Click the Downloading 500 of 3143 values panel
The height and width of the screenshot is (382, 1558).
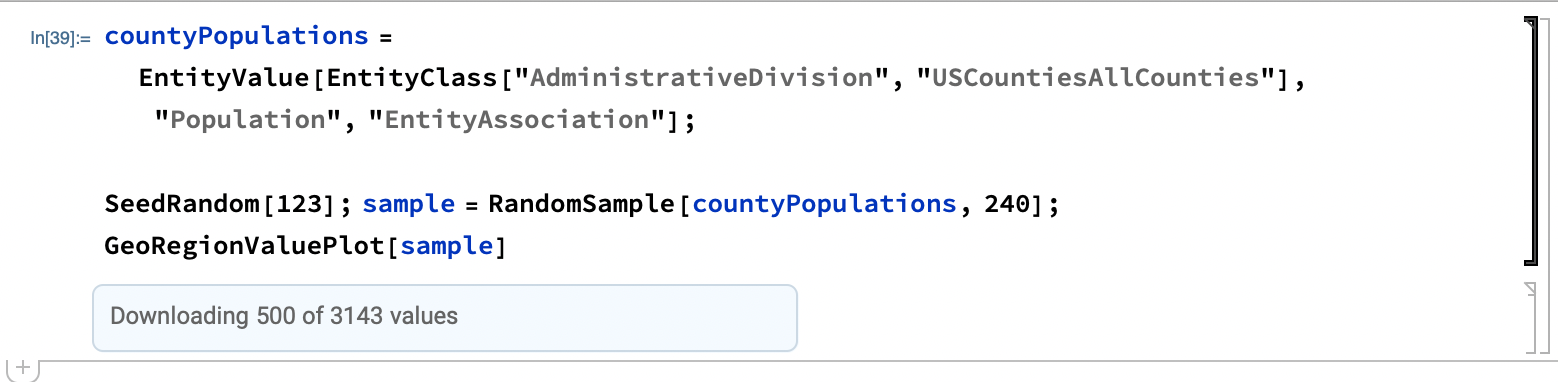point(445,317)
